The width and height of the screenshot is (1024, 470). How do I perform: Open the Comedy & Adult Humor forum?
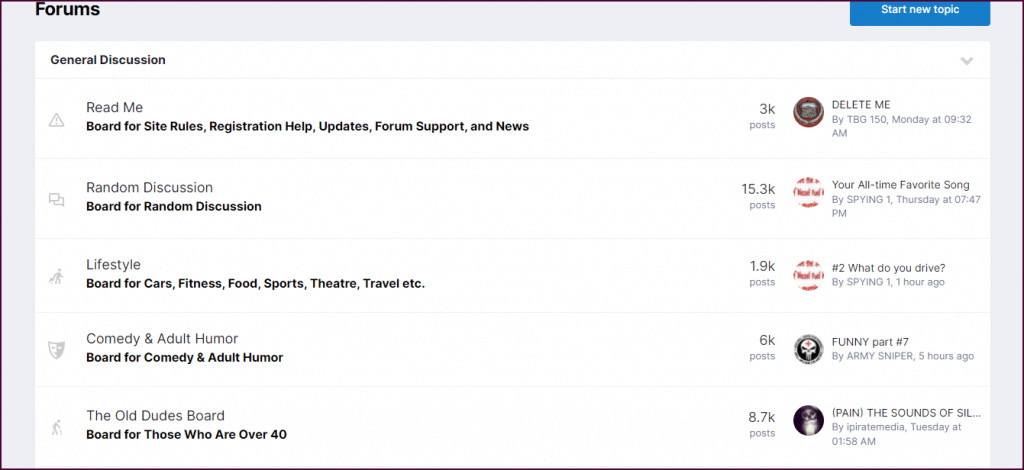pyautogui.click(x=162, y=339)
